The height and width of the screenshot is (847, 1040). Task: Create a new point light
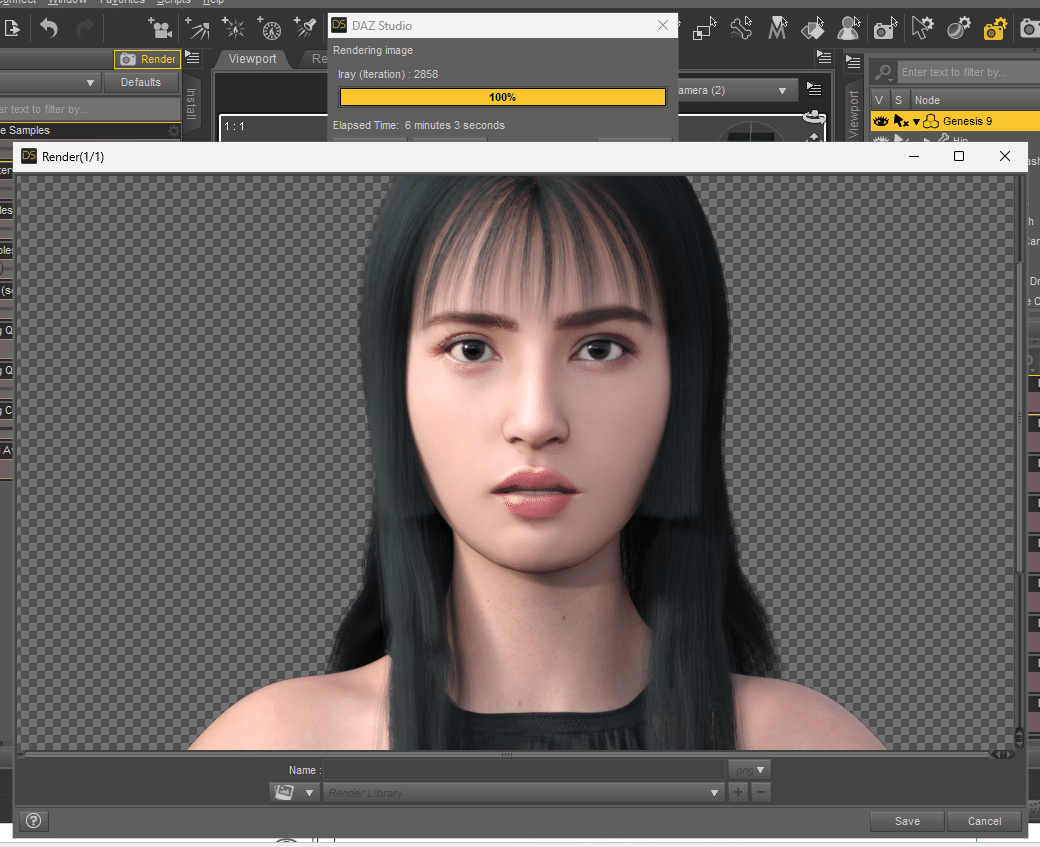(x=233, y=29)
